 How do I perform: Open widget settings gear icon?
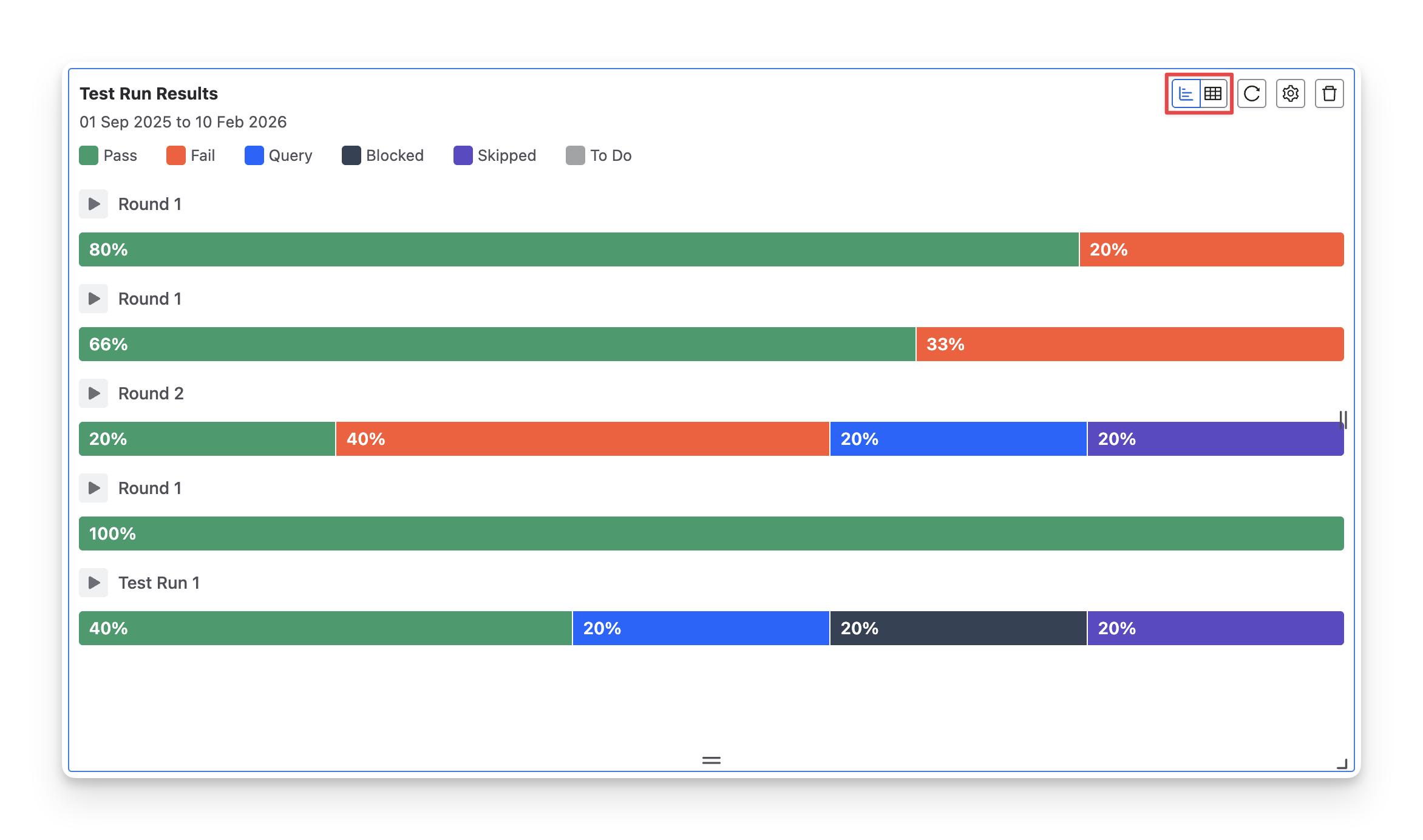1291,94
